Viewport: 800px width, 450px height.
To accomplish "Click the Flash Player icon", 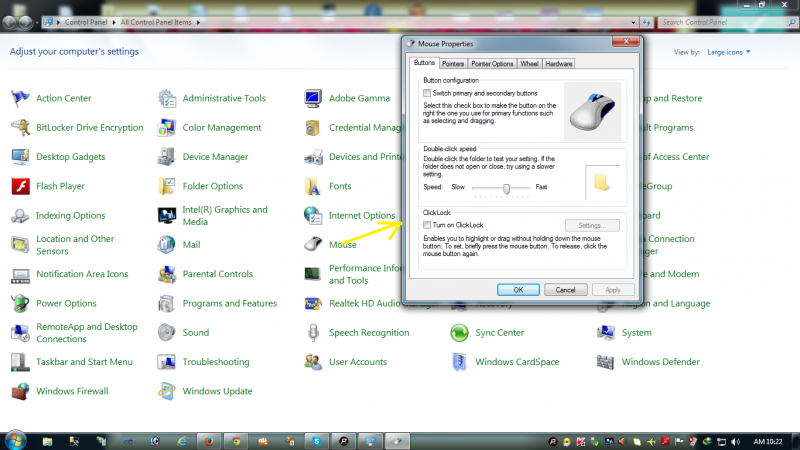I will 20,186.
